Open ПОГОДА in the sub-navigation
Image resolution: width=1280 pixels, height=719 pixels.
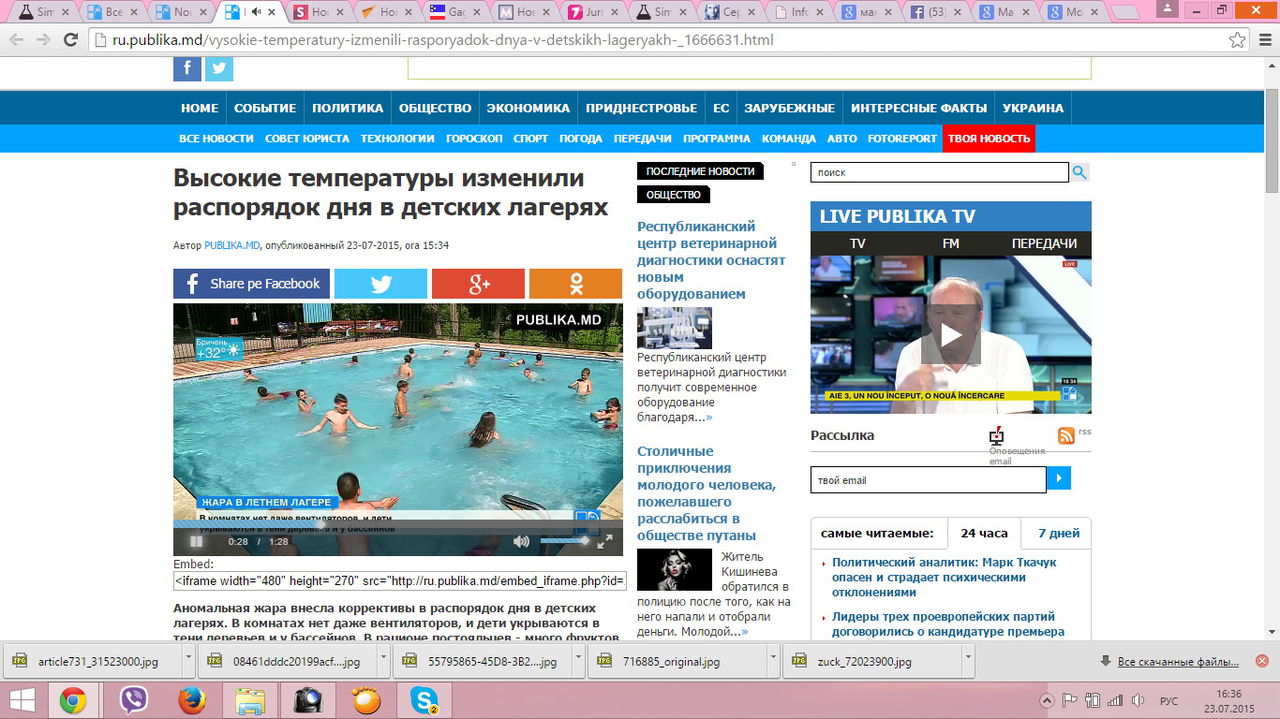[580, 138]
